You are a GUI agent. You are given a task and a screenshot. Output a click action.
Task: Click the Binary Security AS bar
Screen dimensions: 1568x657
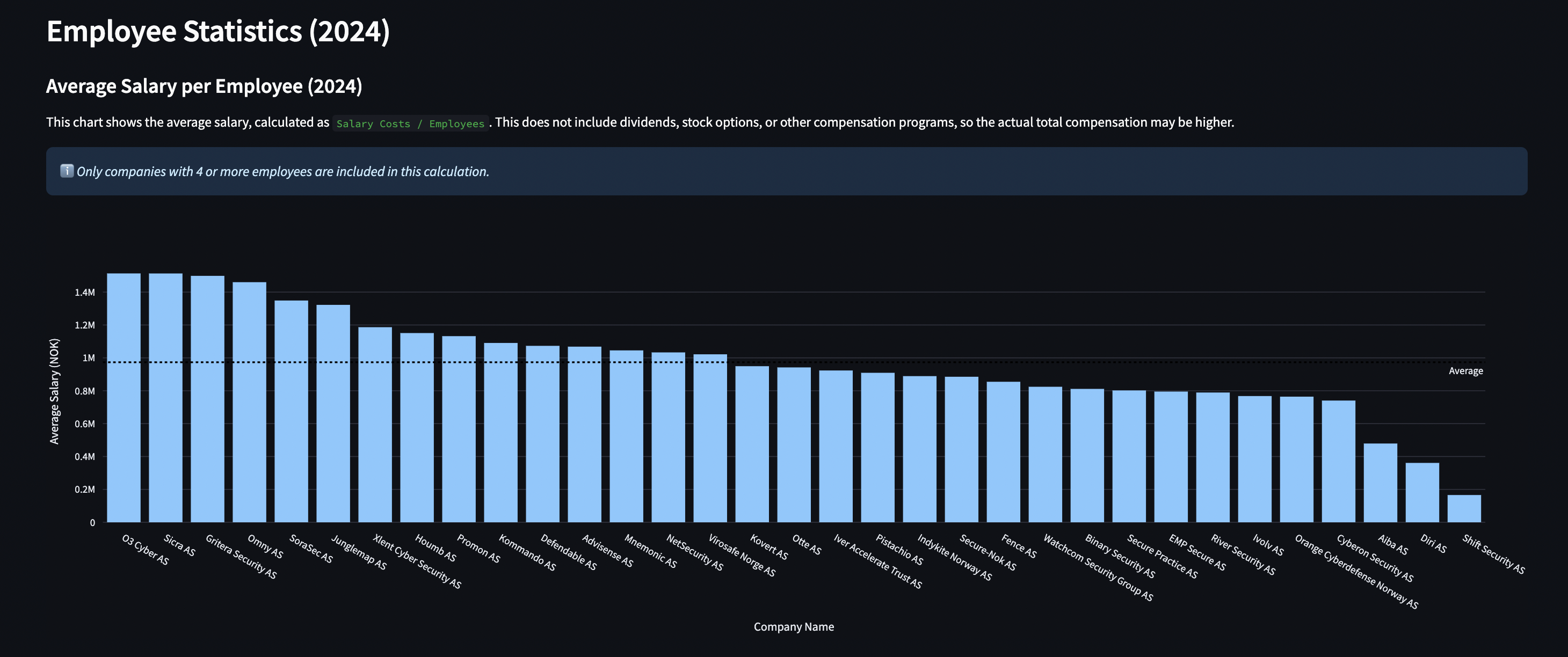point(1087,456)
